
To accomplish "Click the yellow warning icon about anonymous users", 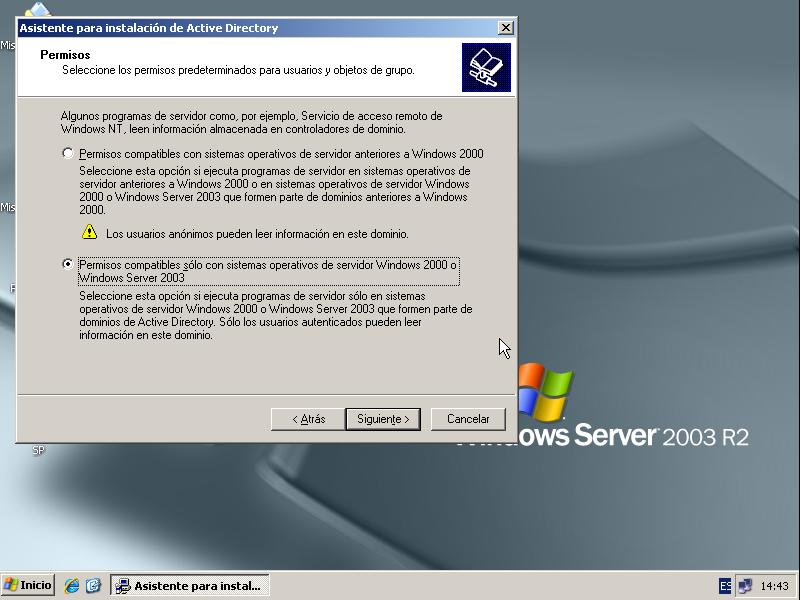I will 89,232.
